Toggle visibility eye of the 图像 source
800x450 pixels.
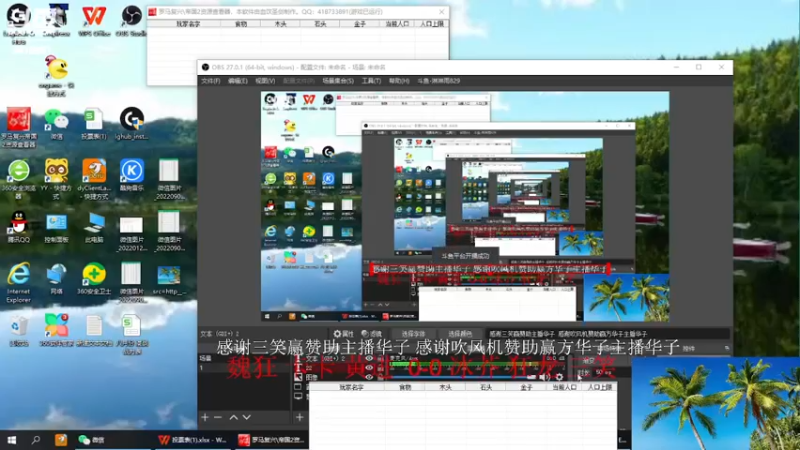369,377
